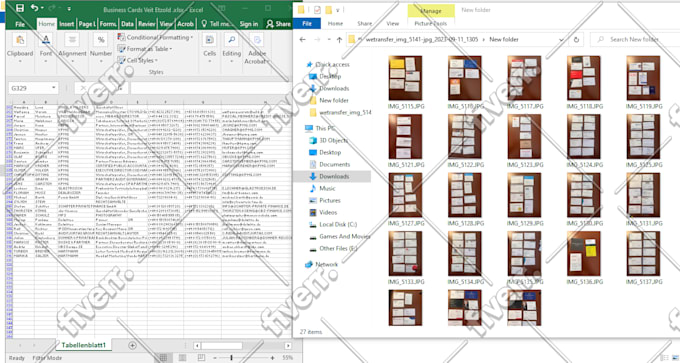This screenshot has width=680, height=363.
Task: Open the File tab in File Explorer
Action: click(x=307, y=24)
